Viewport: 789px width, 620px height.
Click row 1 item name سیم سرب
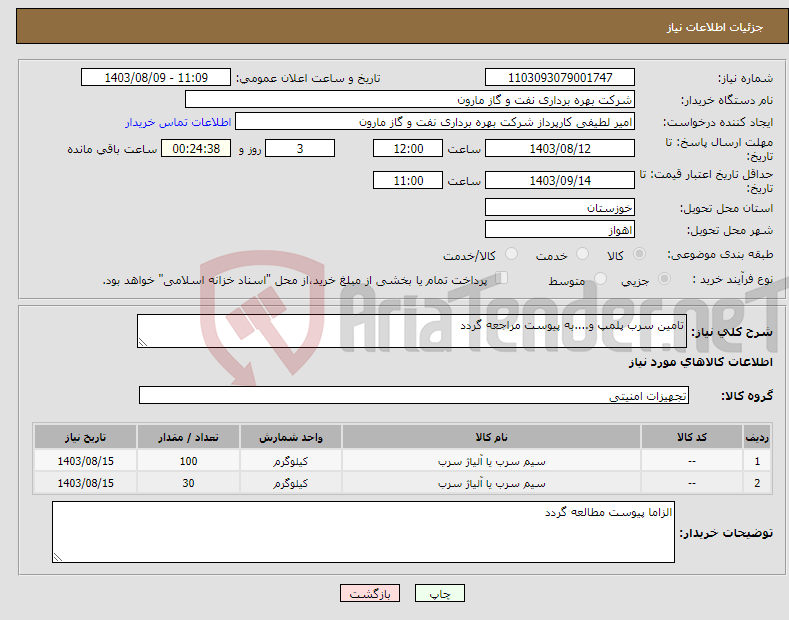(491, 461)
